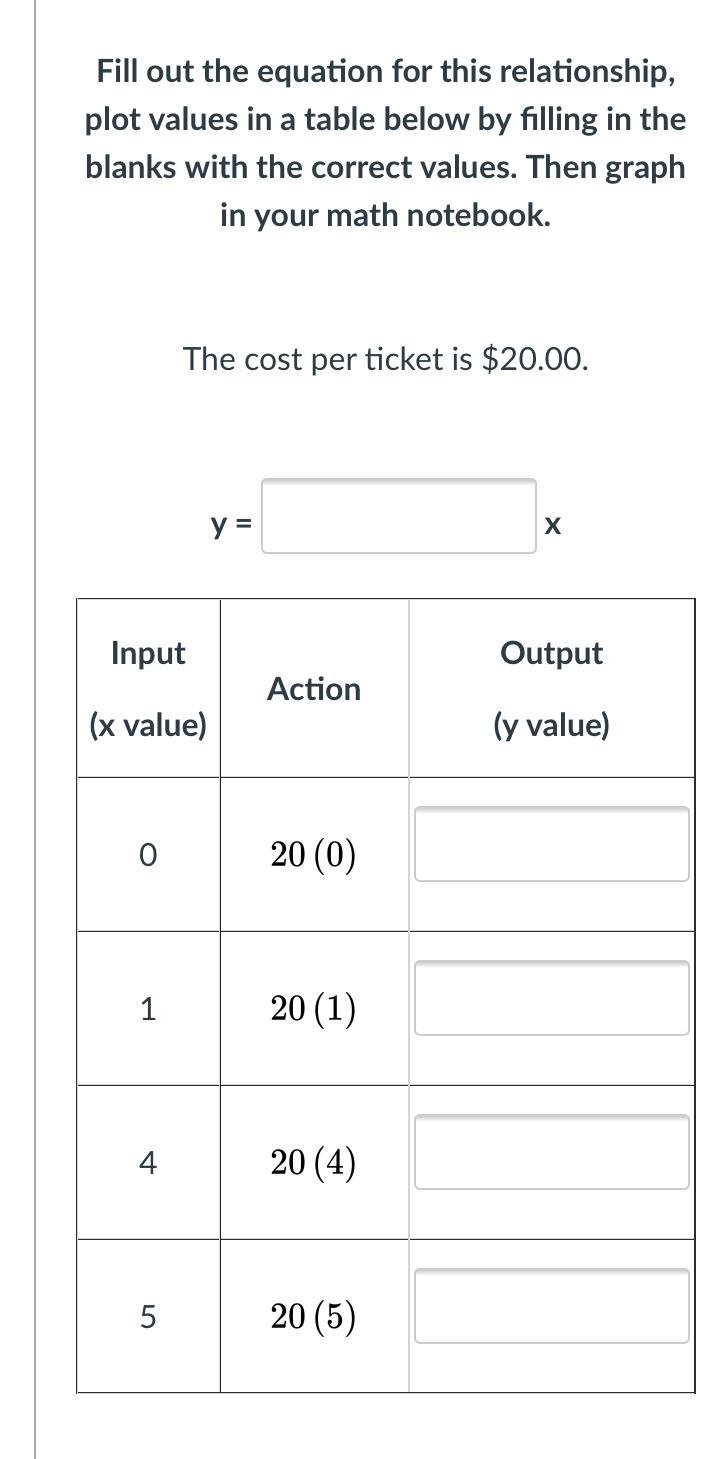
Task: Select the output field for input 0
Action: pos(552,844)
